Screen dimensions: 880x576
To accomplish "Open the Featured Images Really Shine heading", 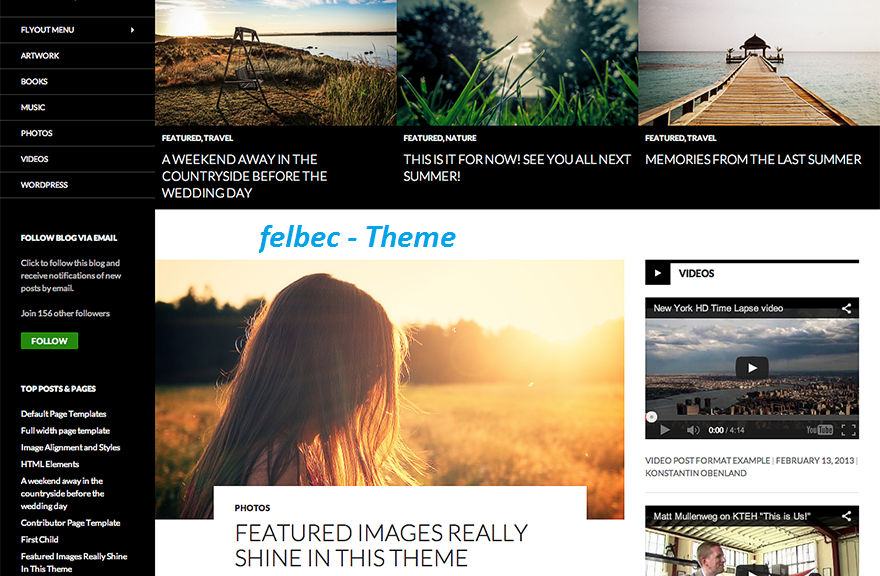I will pos(381,545).
